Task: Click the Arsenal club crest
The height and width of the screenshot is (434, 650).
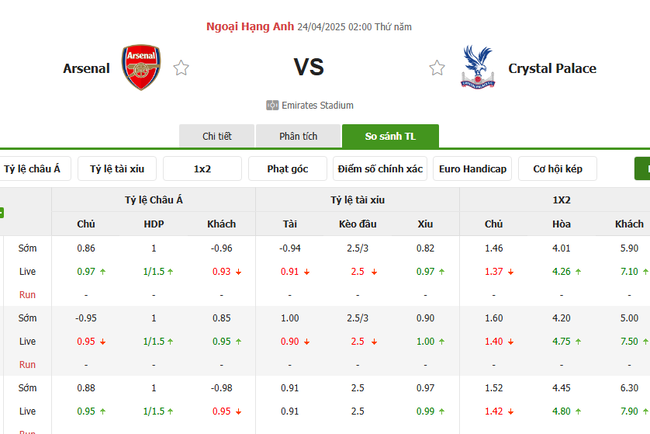Action: (140, 68)
